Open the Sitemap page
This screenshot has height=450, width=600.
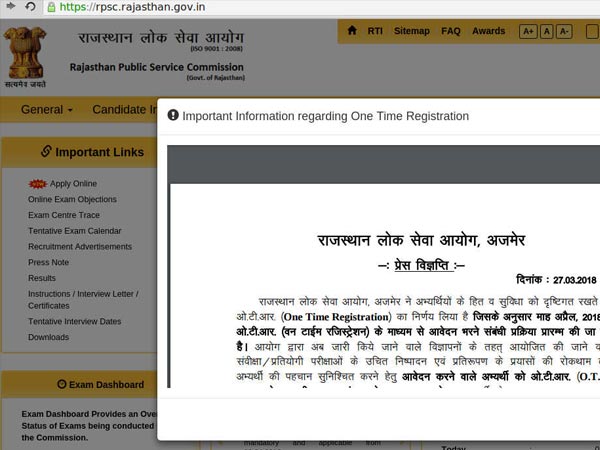click(x=411, y=31)
